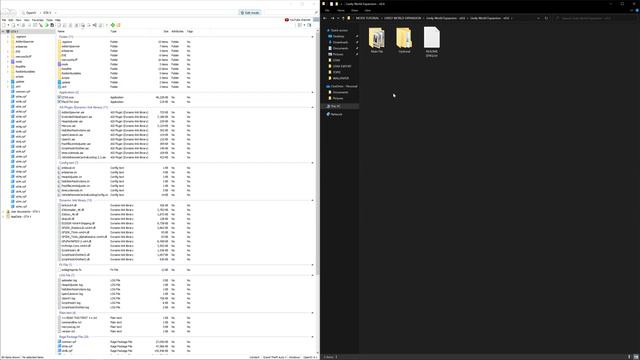
Task: Click the Forward arrow in Explorer
Action: [x=333, y=18]
